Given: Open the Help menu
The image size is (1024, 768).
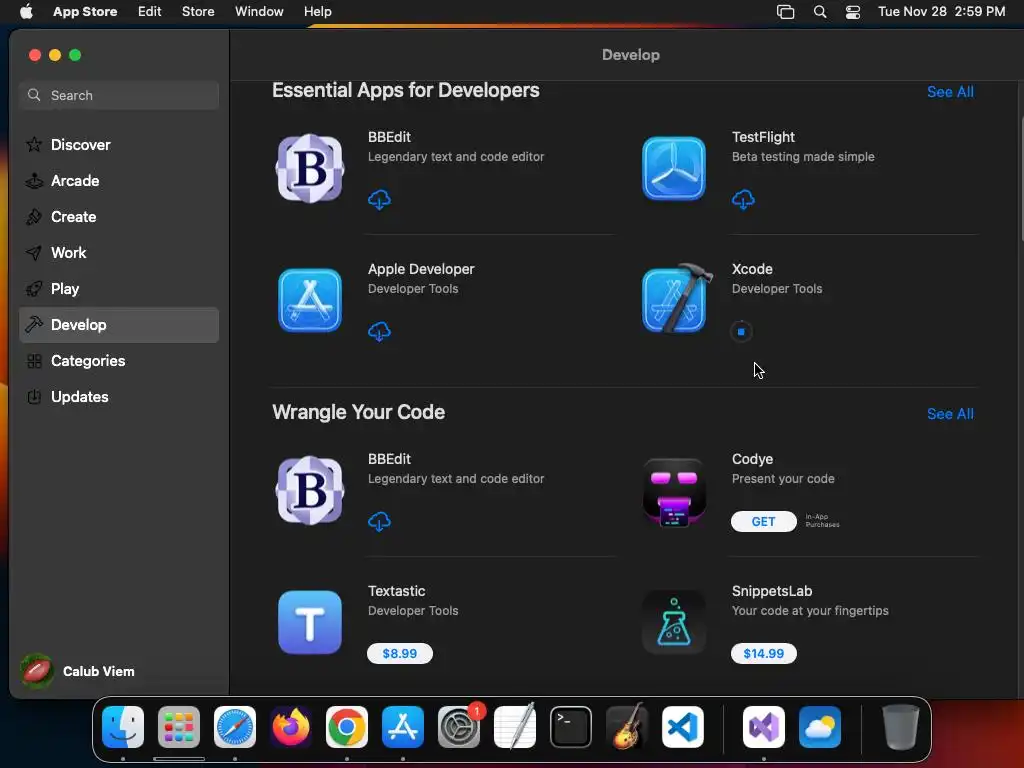Looking at the screenshot, I should 317,12.
